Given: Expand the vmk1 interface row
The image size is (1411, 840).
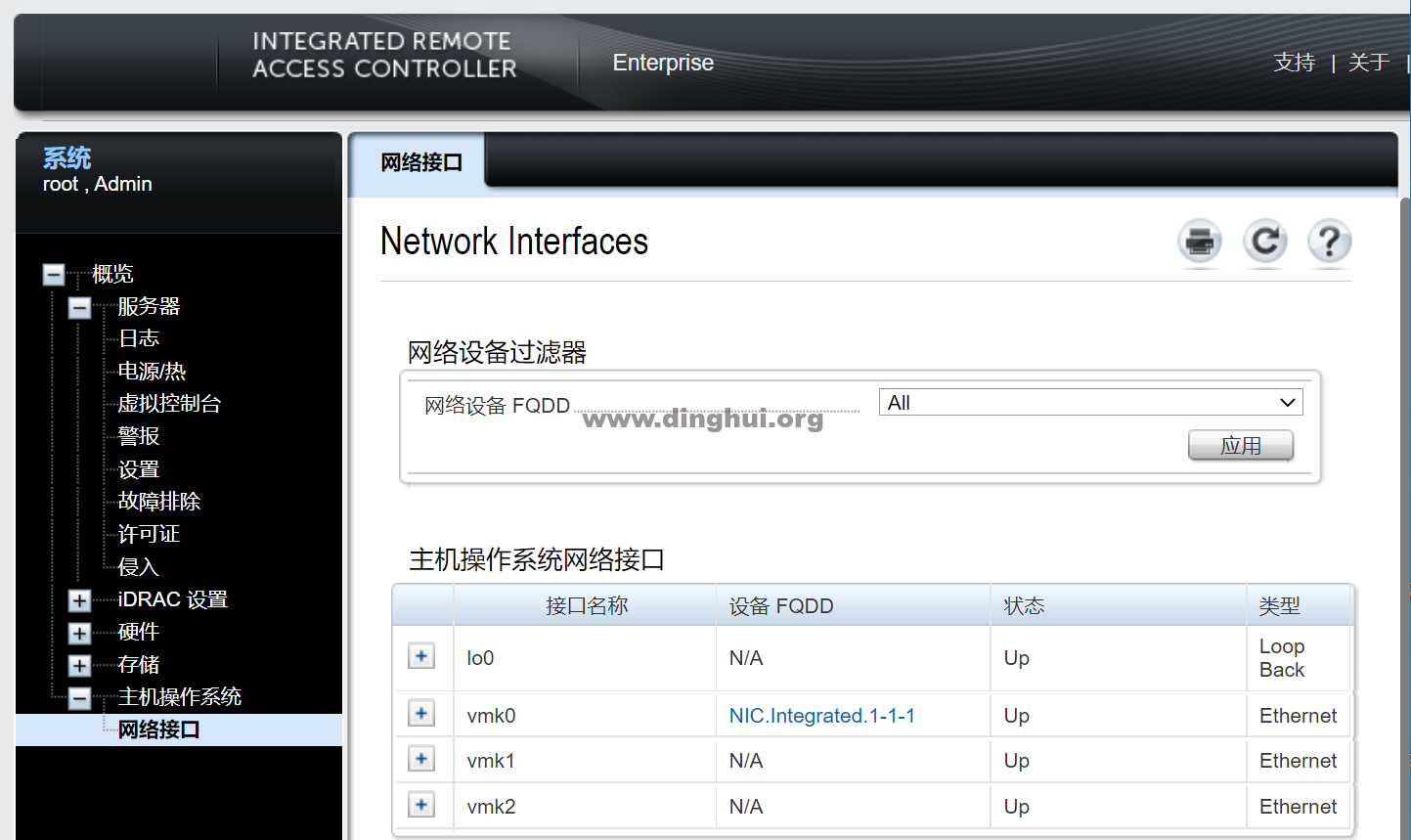Looking at the screenshot, I should pyautogui.click(x=421, y=759).
